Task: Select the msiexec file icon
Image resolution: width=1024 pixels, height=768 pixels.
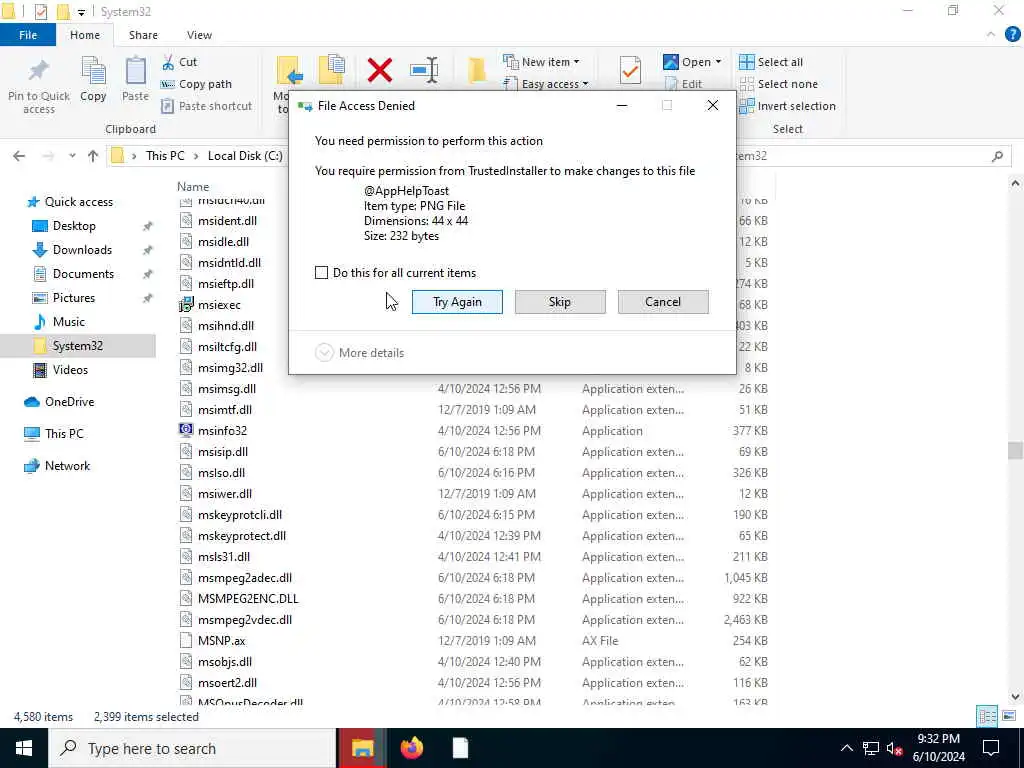Action: [186, 304]
